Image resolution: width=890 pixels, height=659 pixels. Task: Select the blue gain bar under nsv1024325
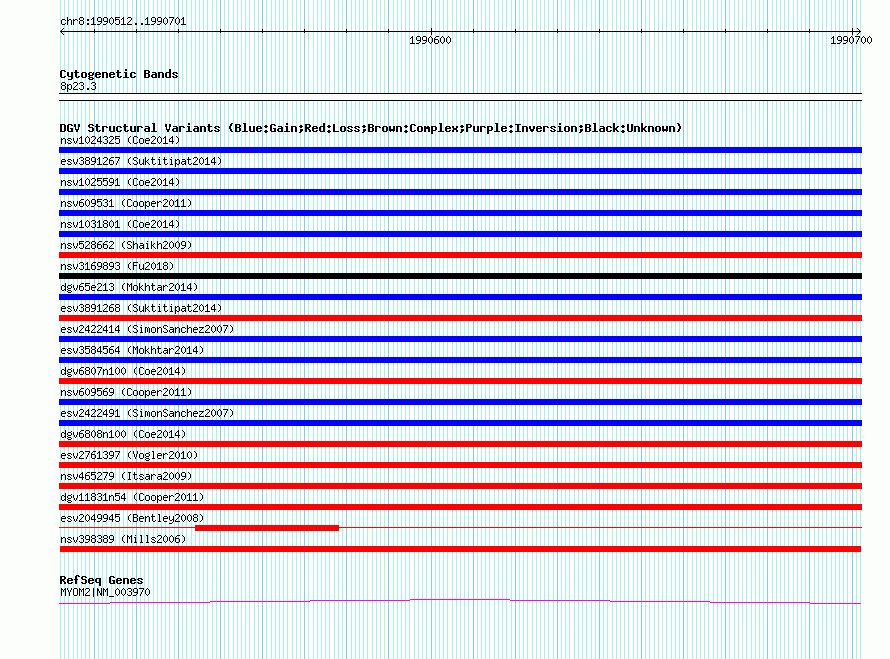pyautogui.click(x=460, y=150)
